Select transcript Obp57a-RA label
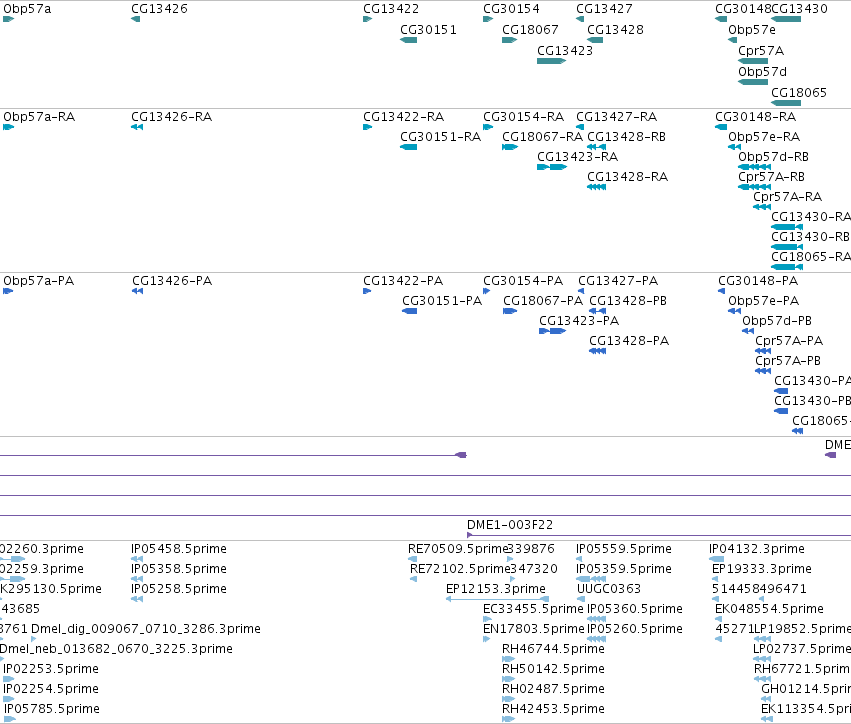The image size is (851, 724). (x=39, y=117)
